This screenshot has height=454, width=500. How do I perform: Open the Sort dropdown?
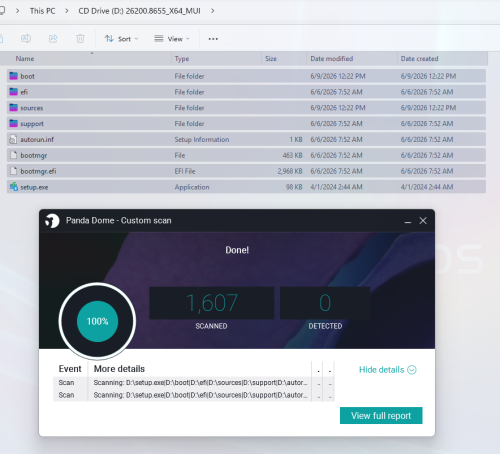point(121,39)
